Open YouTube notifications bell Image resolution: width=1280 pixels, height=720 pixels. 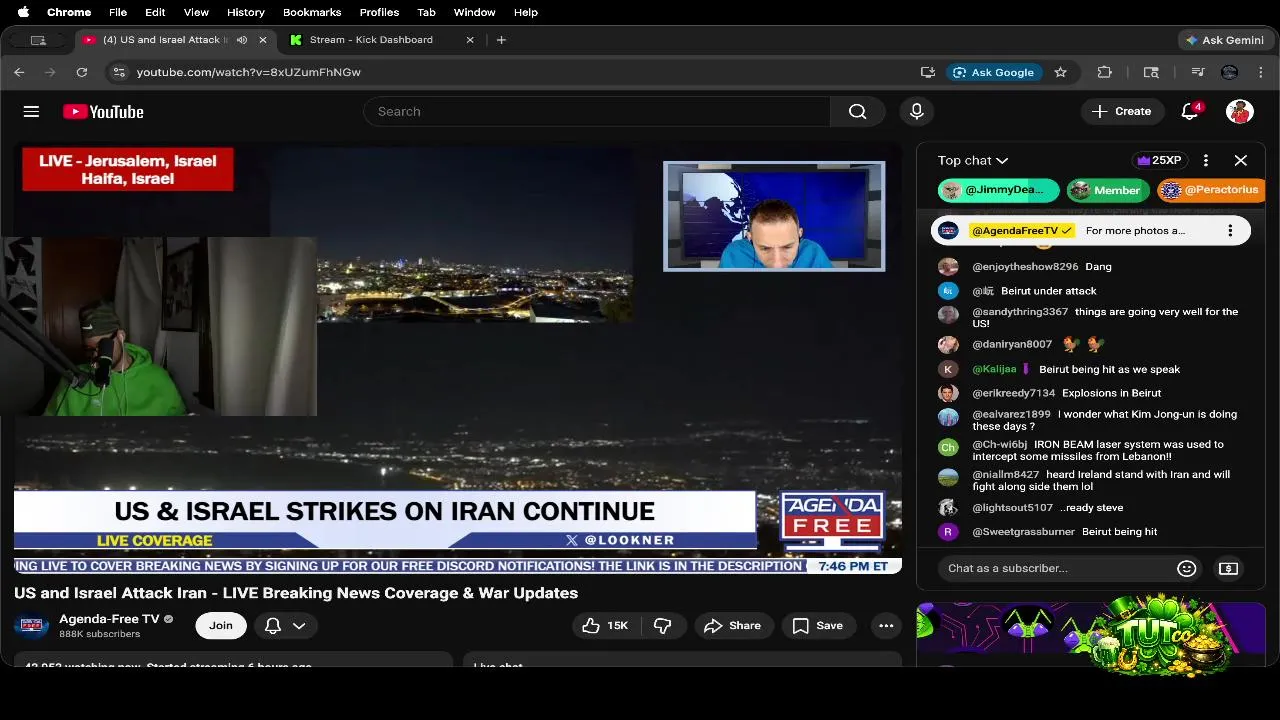click(1190, 112)
